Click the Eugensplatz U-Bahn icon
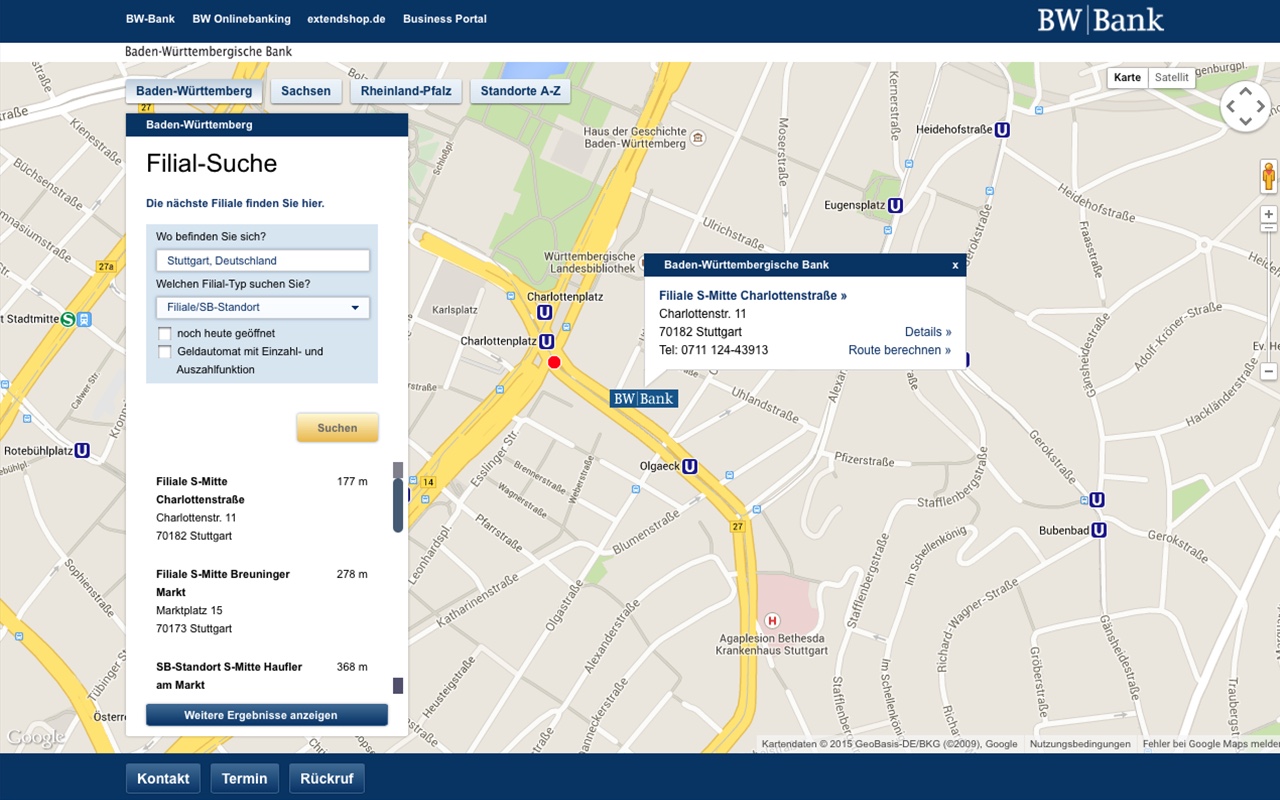The width and height of the screenshot is (1280, 800). pyautogui.click(x=896, y=205)
